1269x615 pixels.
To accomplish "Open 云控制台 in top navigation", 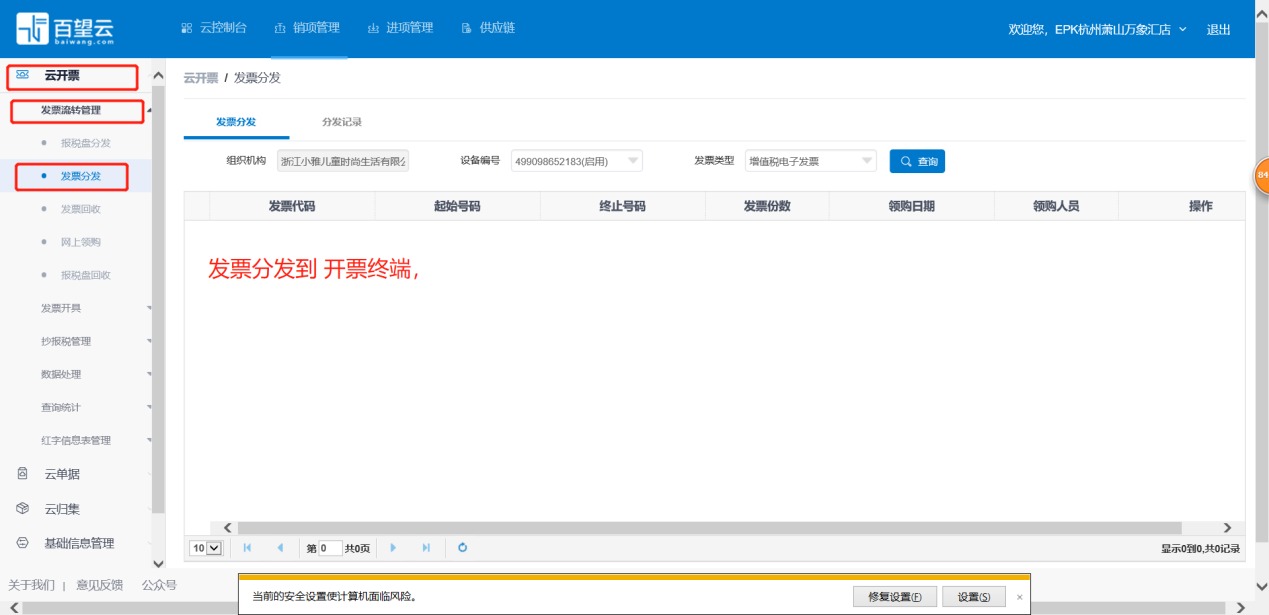I will 214,28.
